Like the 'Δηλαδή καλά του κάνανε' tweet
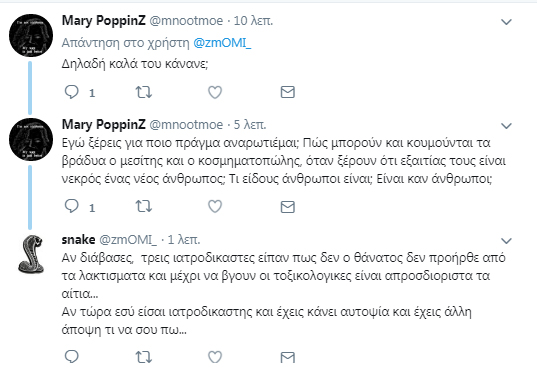 (215, 92)
